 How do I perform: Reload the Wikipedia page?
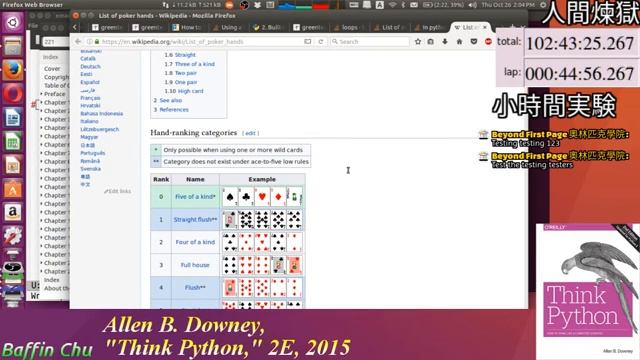point(321,42)
